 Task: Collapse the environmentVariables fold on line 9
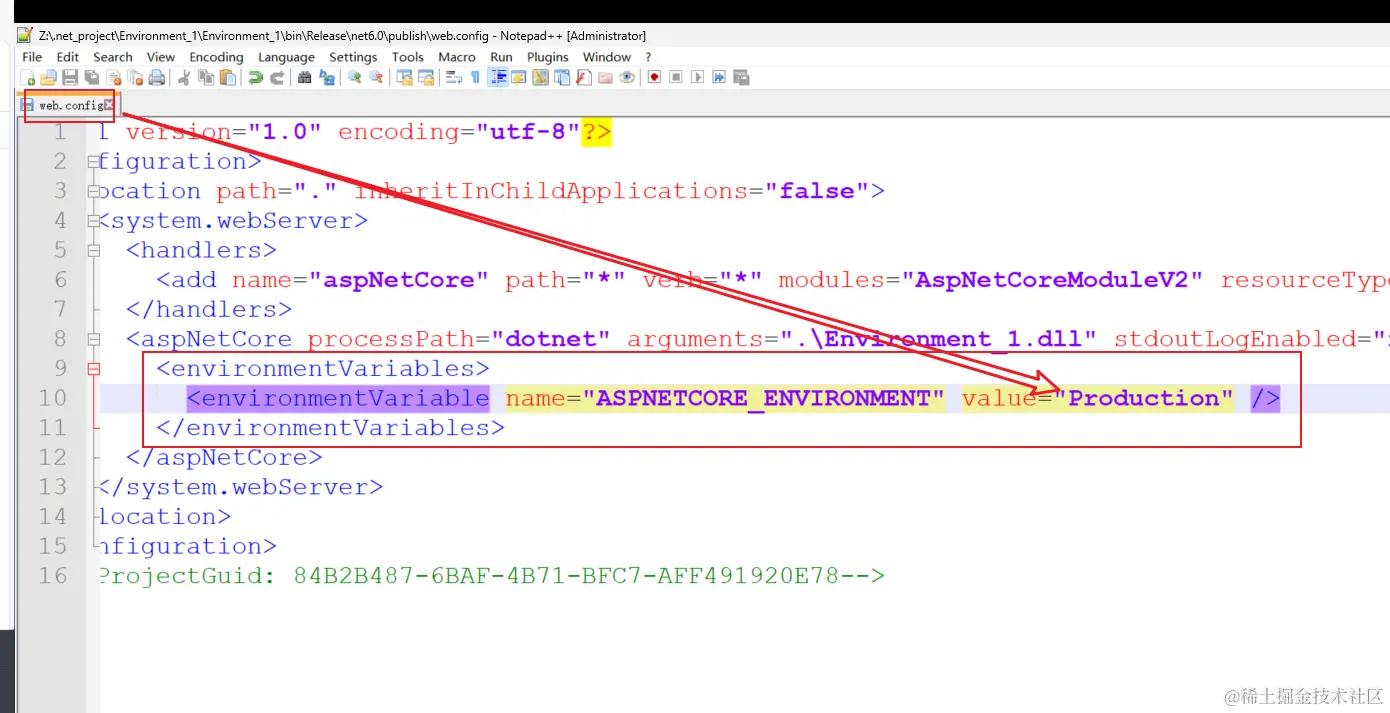pyautogui.click(x=93, y=369)
